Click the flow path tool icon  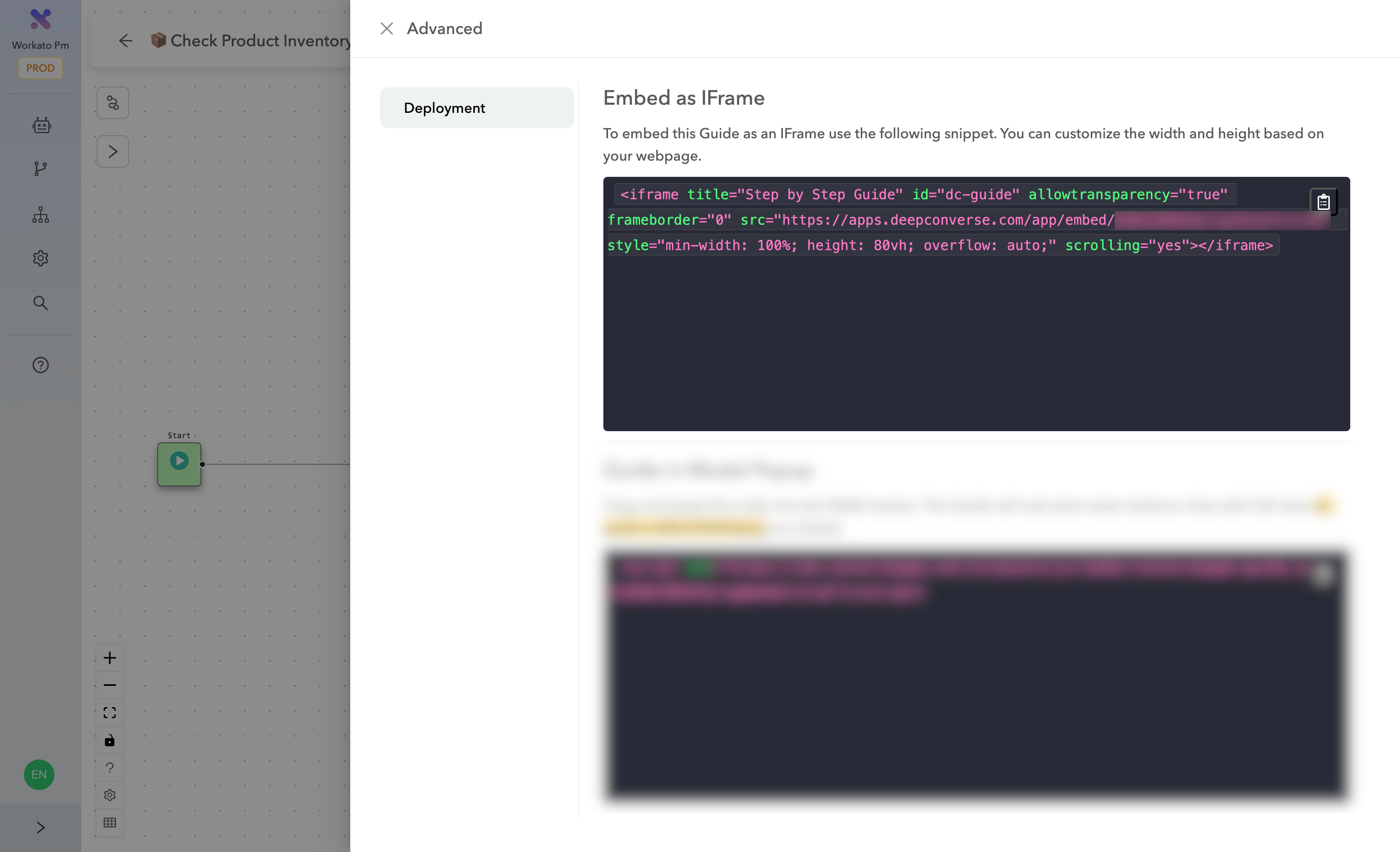(x=112, y=103)
